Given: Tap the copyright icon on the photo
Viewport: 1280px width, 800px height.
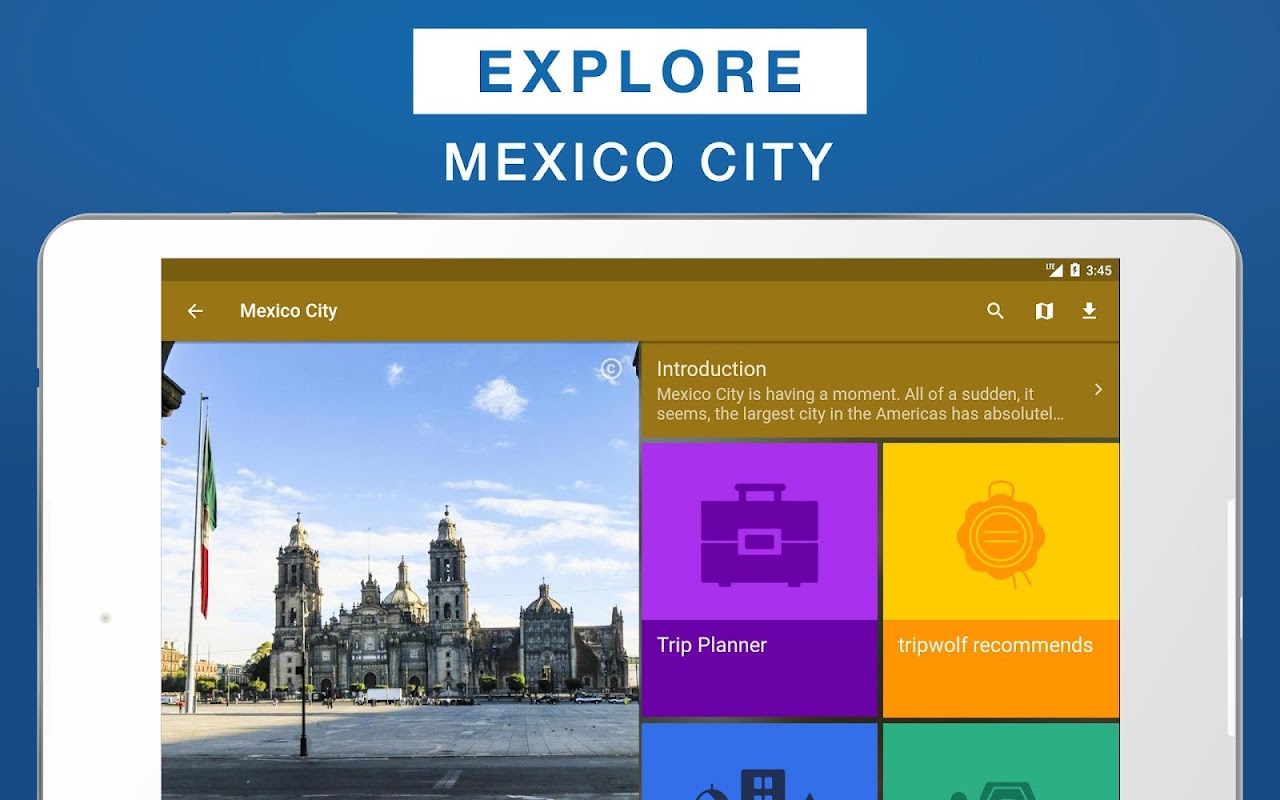Looking at the screenshot, I should pyautogui.click(x=611, y=370).
